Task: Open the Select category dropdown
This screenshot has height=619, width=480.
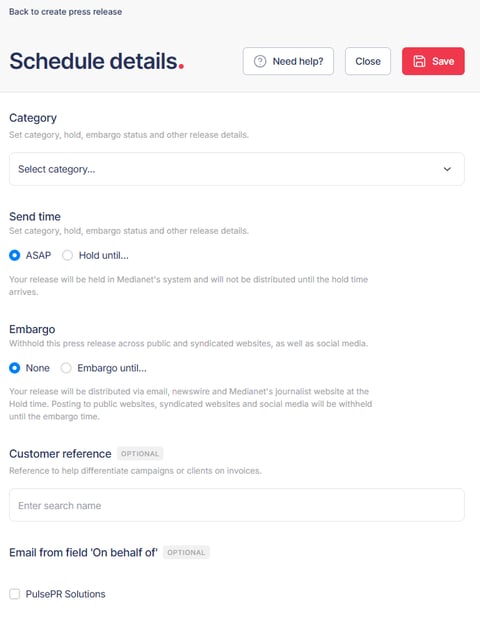Action: click(237, 169)
